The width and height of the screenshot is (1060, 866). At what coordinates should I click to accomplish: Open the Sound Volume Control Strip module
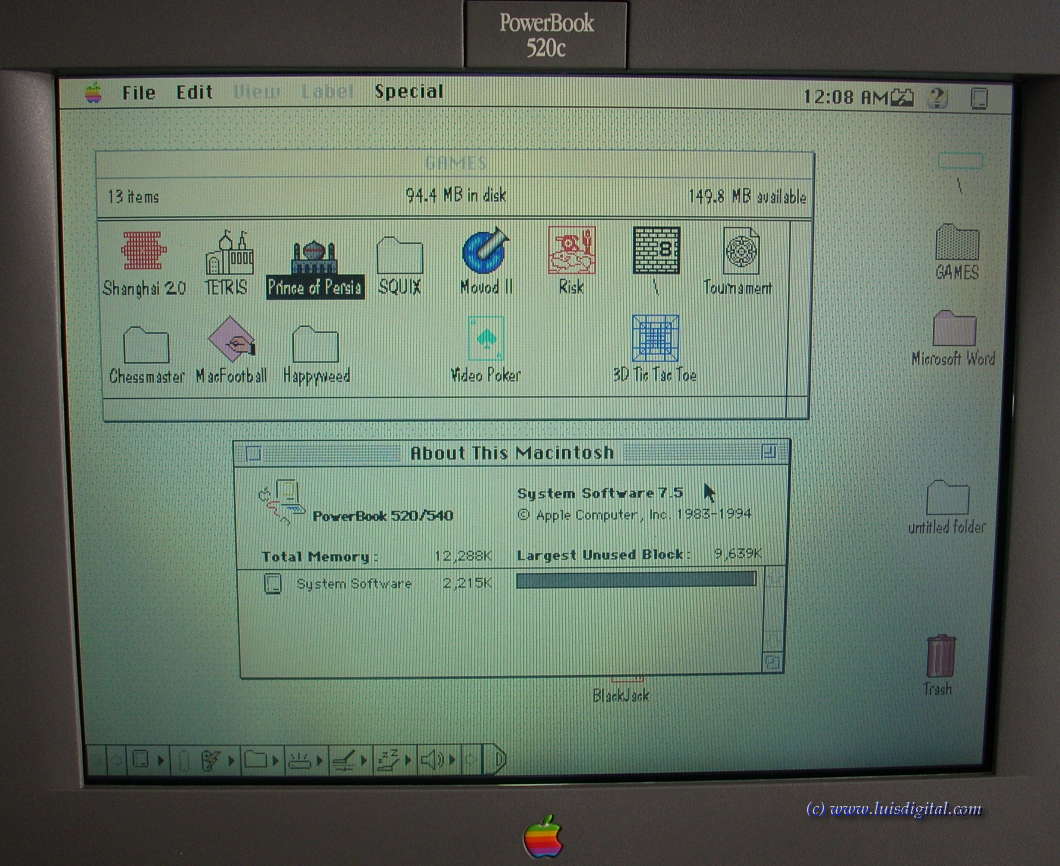click(x=437, y=761)
